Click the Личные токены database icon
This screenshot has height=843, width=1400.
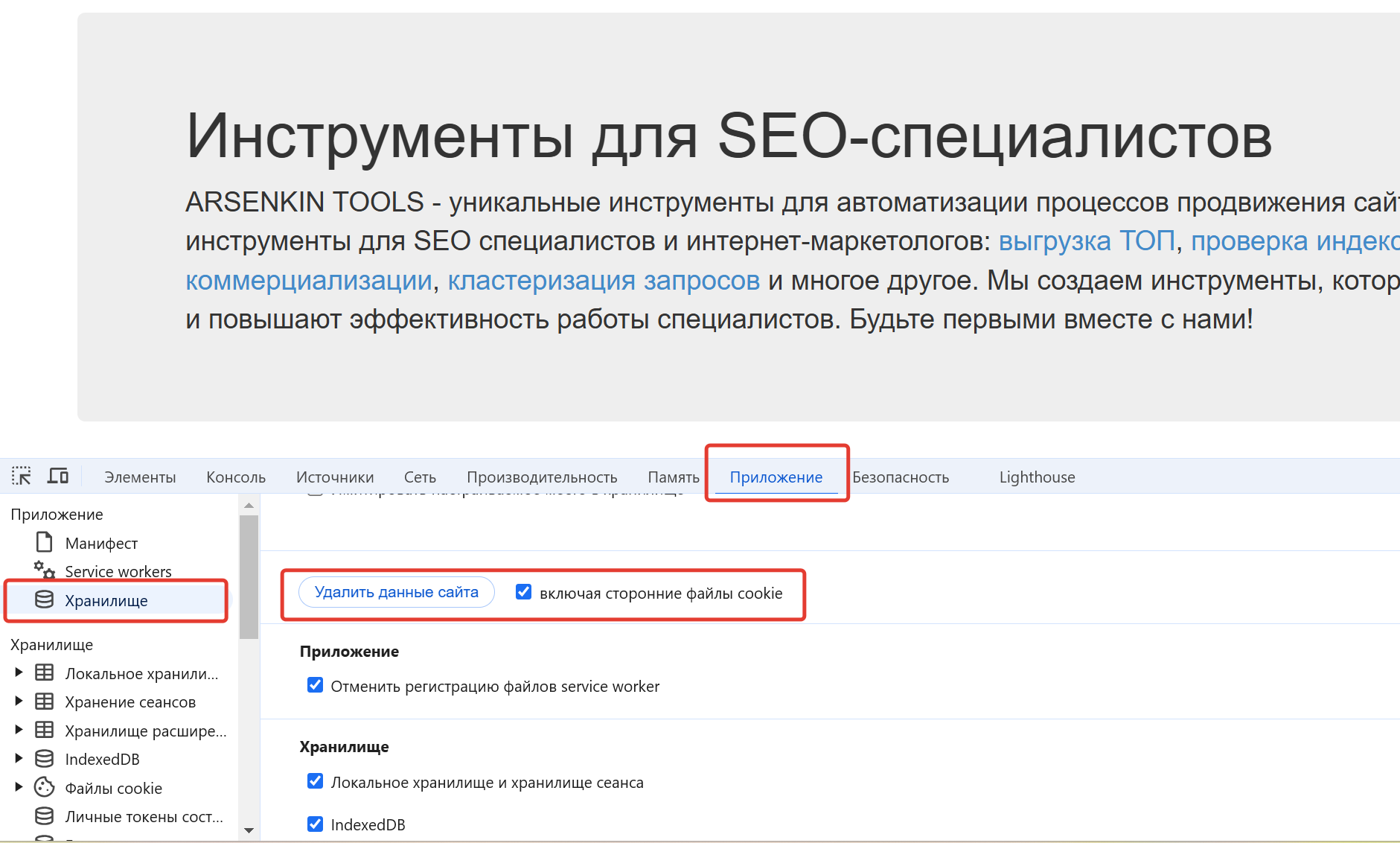[45, 816]
